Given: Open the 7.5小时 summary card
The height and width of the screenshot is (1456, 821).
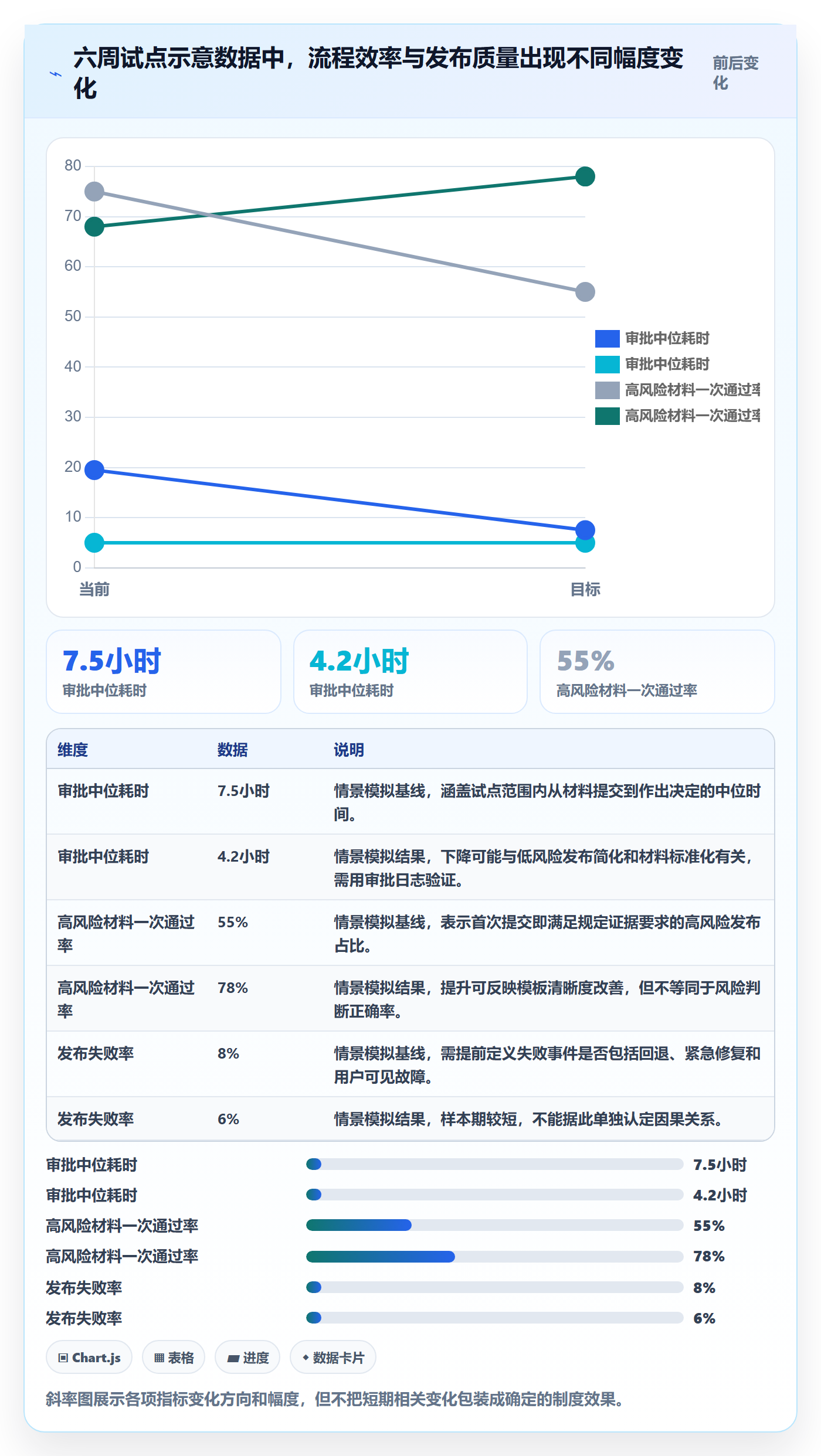Looking at the screenshot, I should pyautogui.click(x=164, y=672).
